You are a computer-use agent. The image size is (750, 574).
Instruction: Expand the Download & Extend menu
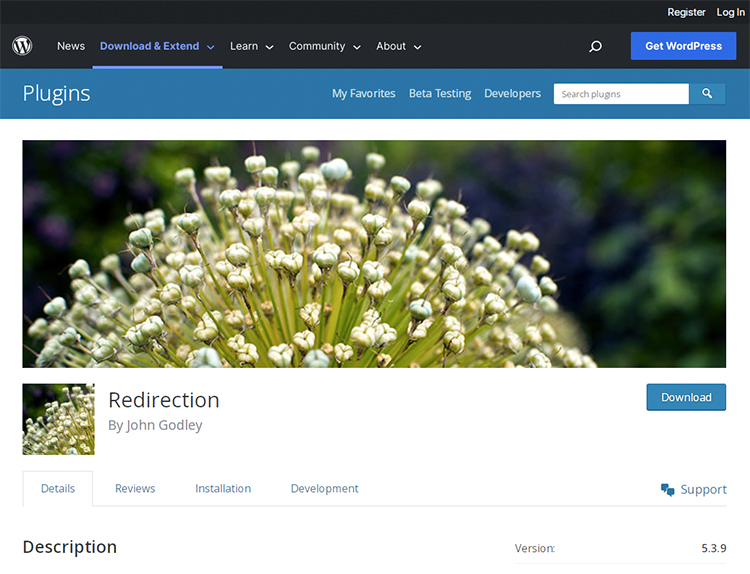(x=157, y=46)
